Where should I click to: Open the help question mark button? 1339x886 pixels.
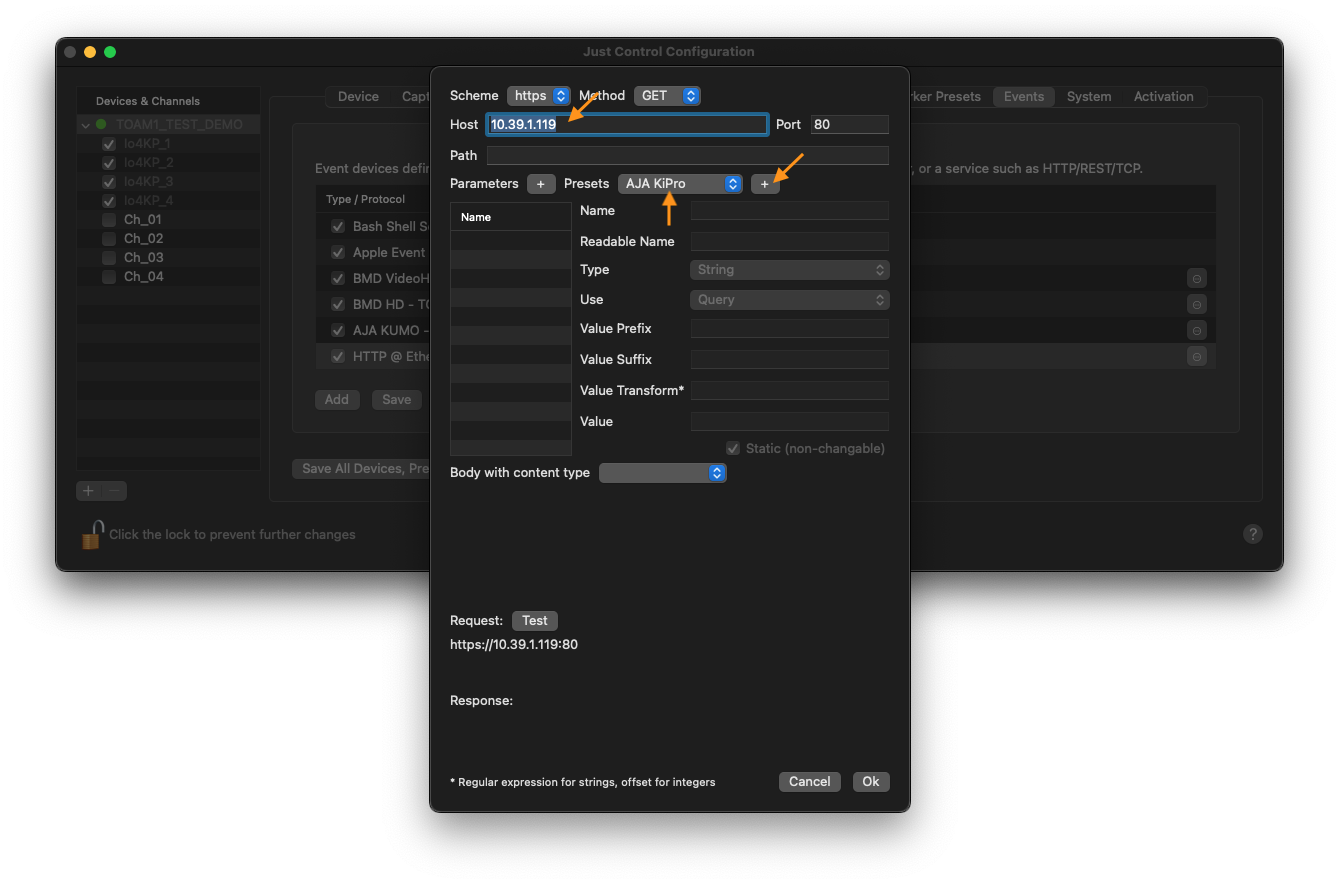[1252, 534]
